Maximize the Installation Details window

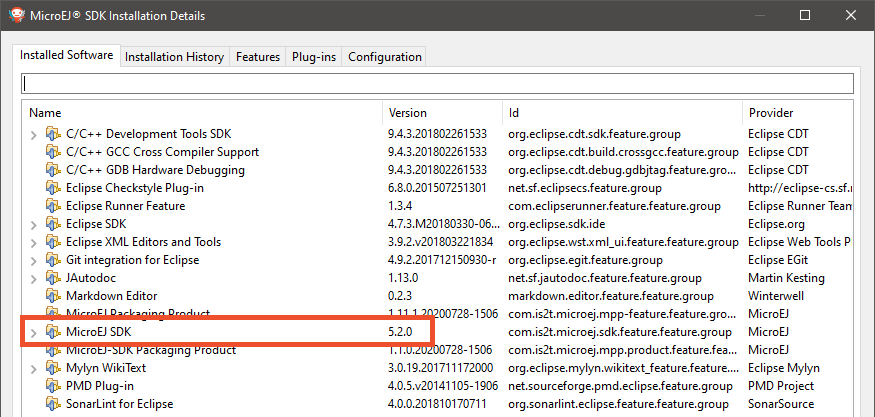click(805, 16)
